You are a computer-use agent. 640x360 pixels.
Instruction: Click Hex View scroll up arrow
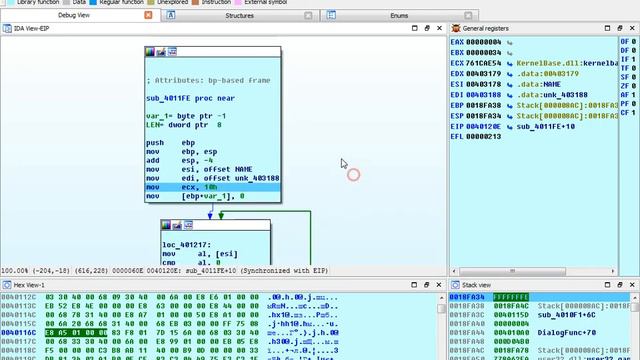pos(442,298)
